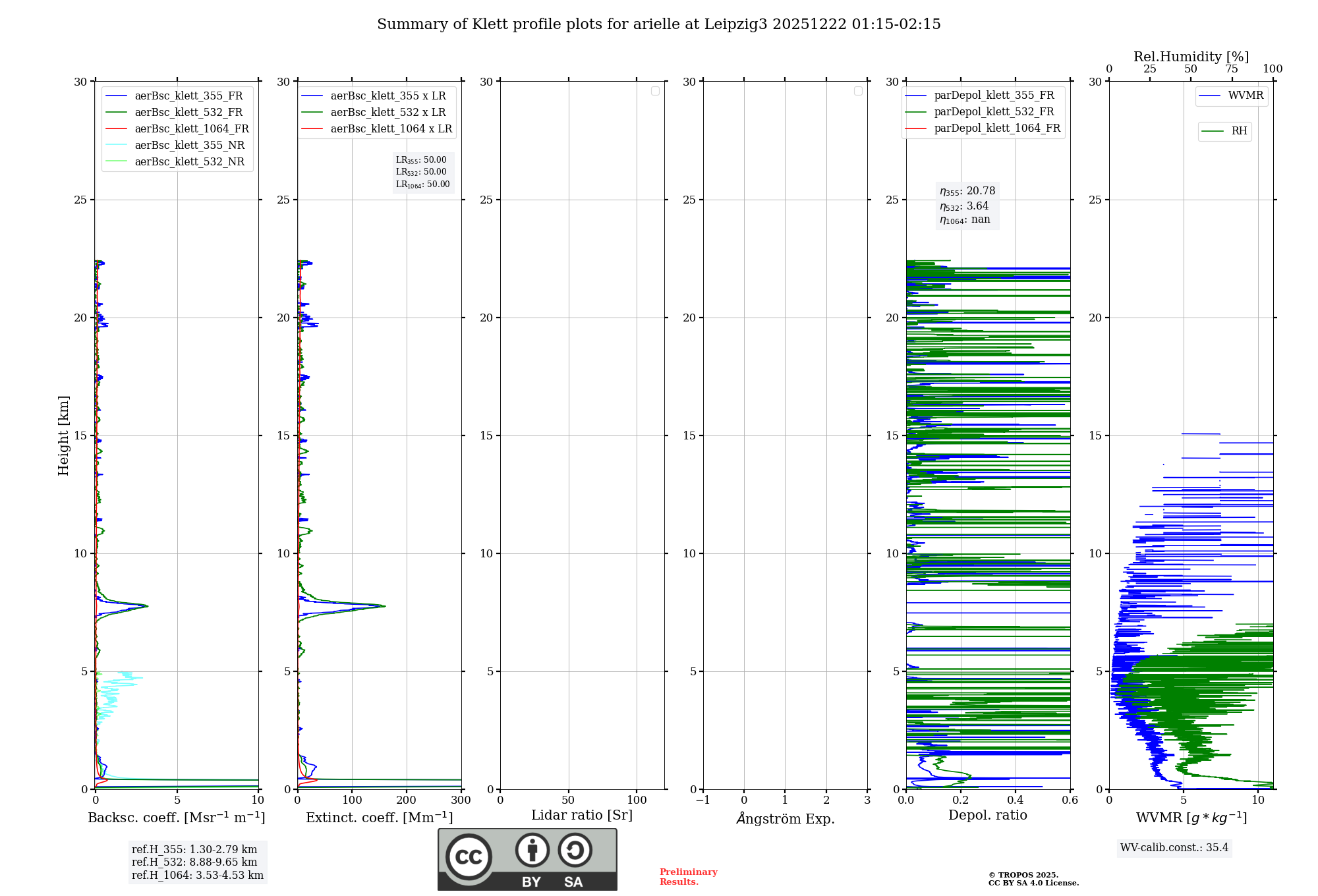This screenshot has height=896, width=1318.
Task: Click the Preliminary Results red text
Action: (x=688, y=877)
